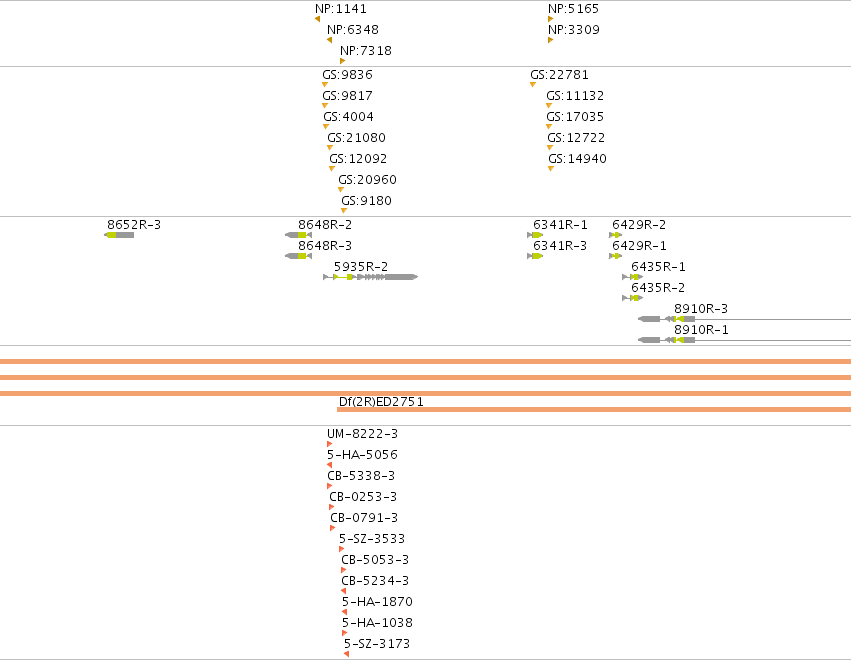The width and height of the screenshot is (851, 660).
Task: Select the 8910R-3 label
Action: pyautogui.click(x=701, y=309)
